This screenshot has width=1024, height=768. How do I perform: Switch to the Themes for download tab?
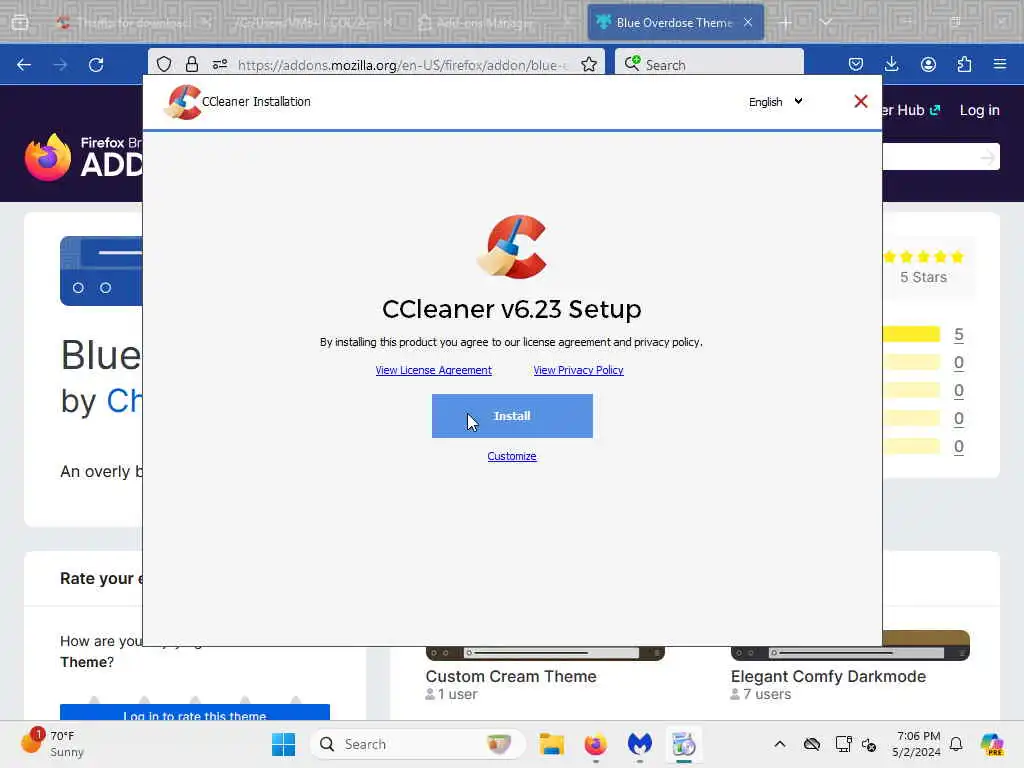pos(133,23)
